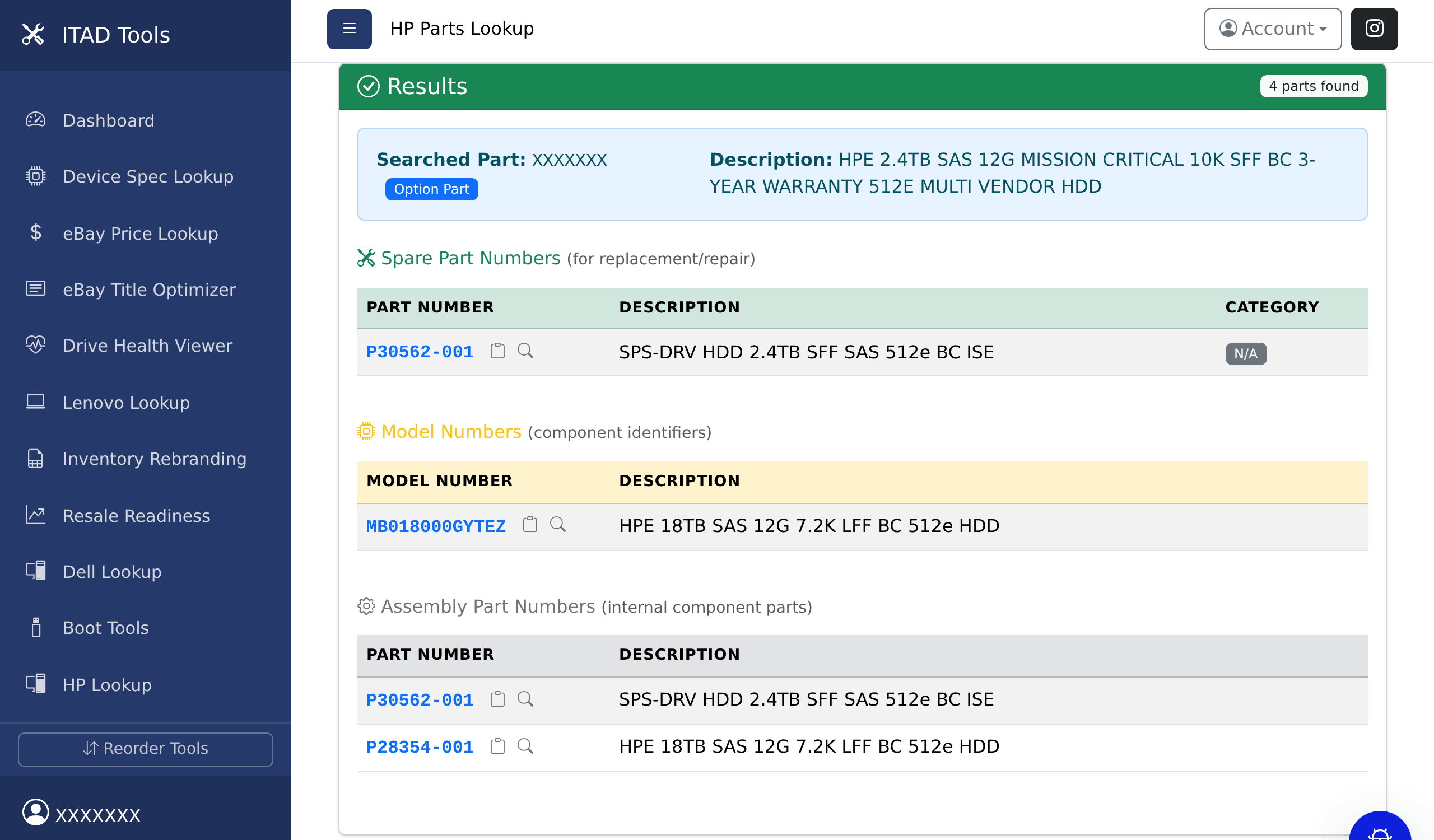Copy assembly part P28354-001 to clipboard
The image size is (1434, 840).
(497, 746)
